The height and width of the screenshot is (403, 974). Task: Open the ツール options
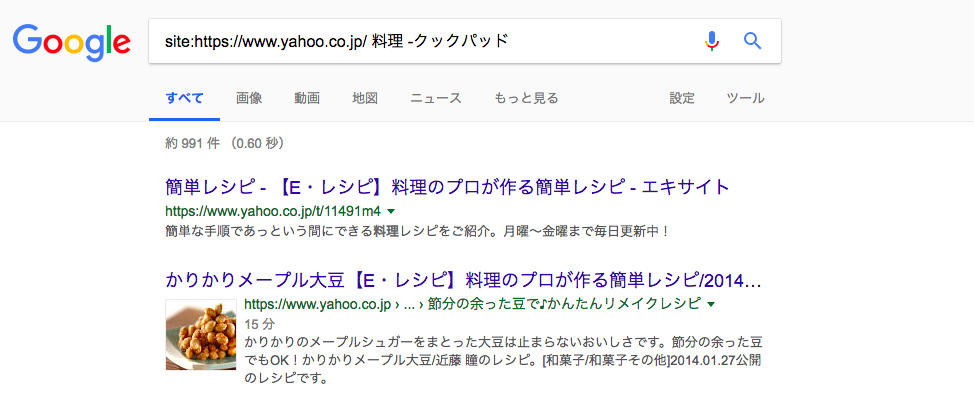[x=745, y=98]
